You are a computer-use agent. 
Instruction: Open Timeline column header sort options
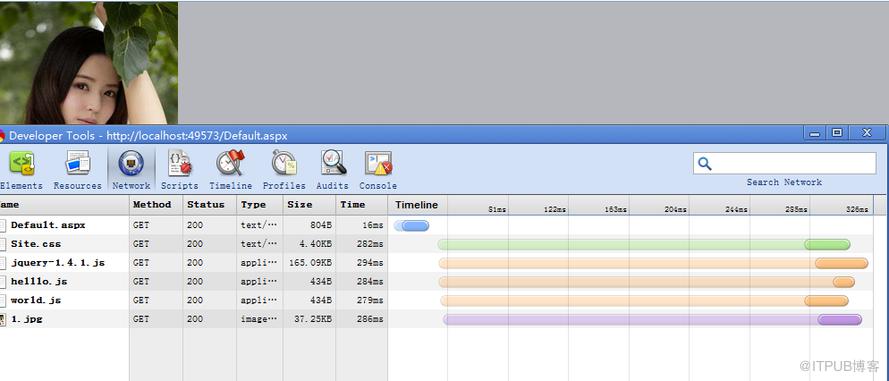coord(417,205)
